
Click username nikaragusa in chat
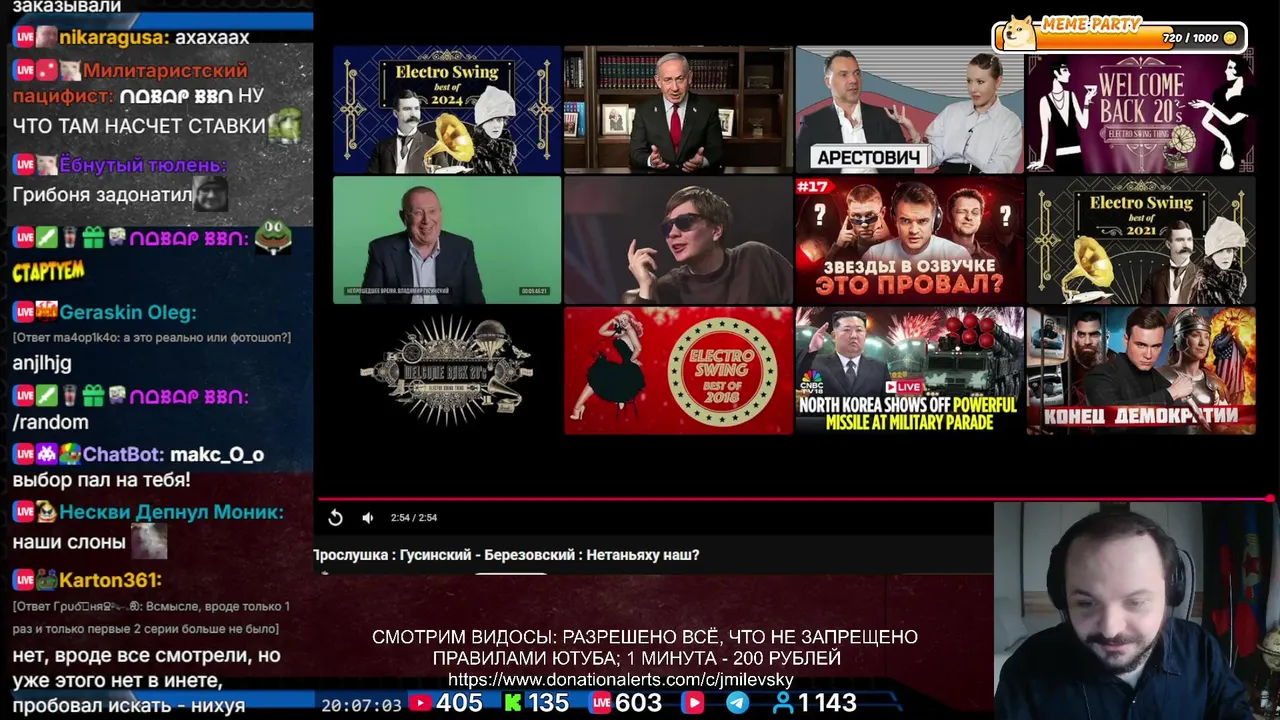(x=113, y=38)
